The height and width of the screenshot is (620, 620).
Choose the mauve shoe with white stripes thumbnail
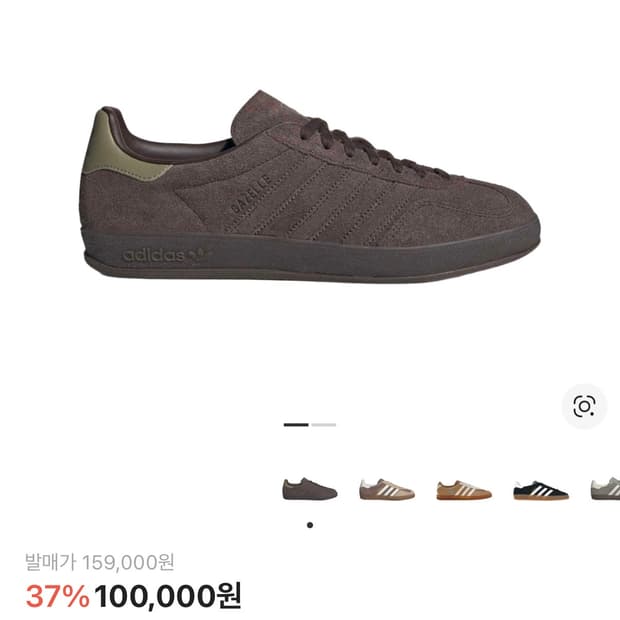[387, 489]
